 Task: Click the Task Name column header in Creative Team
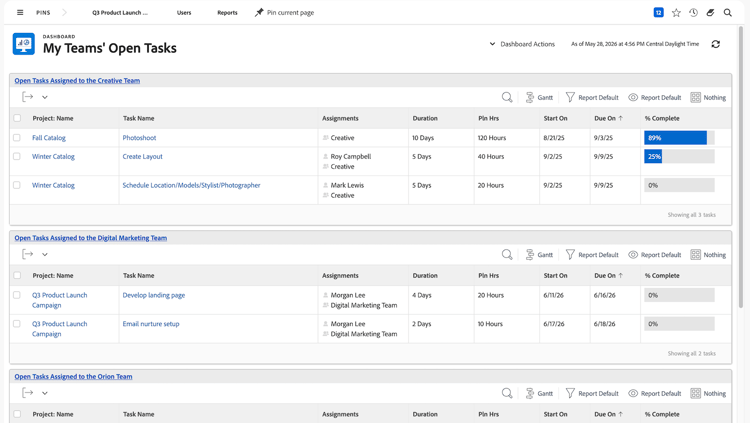tap(139, 118)
